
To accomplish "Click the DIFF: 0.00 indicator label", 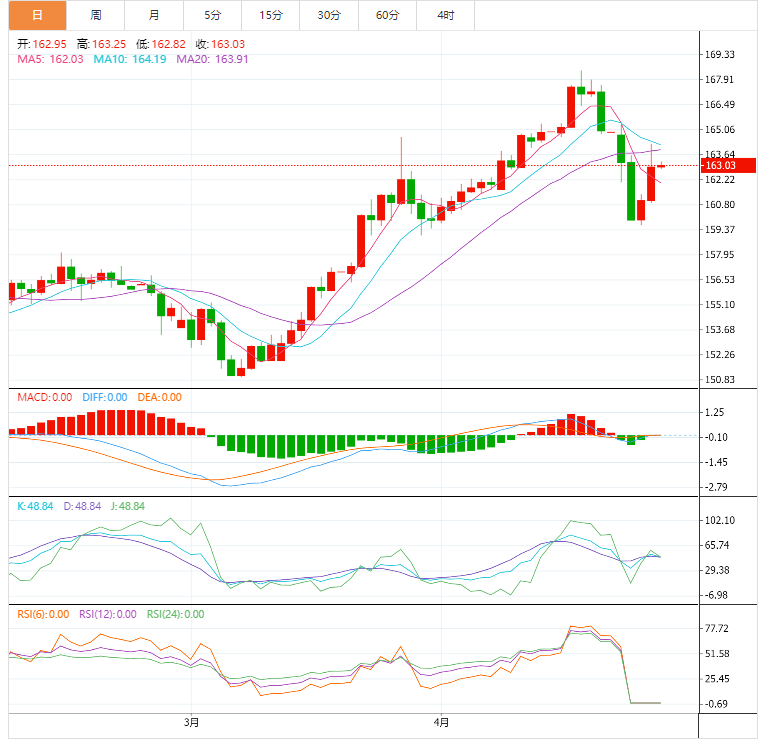I will pyautogui.click(x=105, y=398).
